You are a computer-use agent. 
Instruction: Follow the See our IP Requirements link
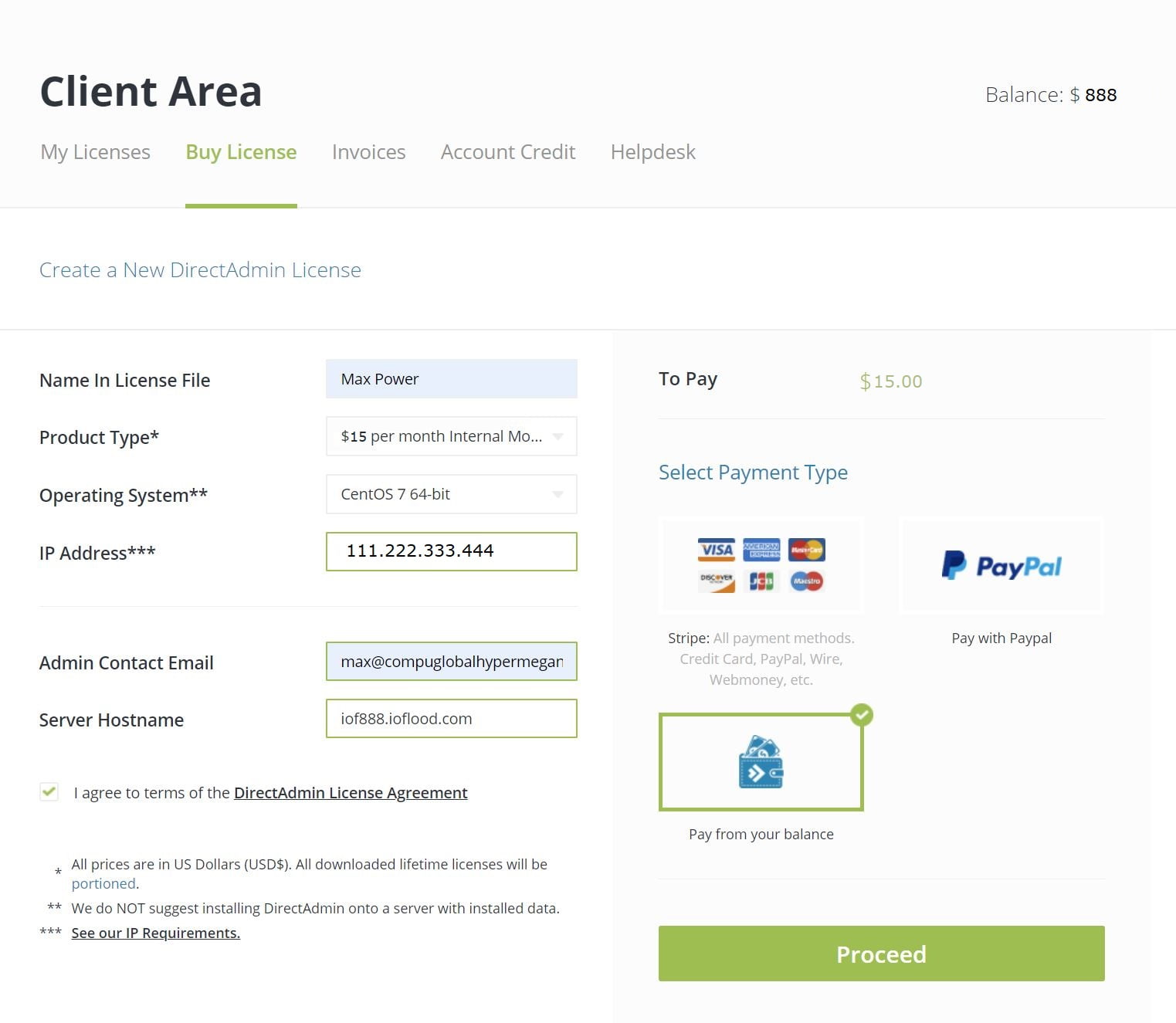[x=155, y=933]
